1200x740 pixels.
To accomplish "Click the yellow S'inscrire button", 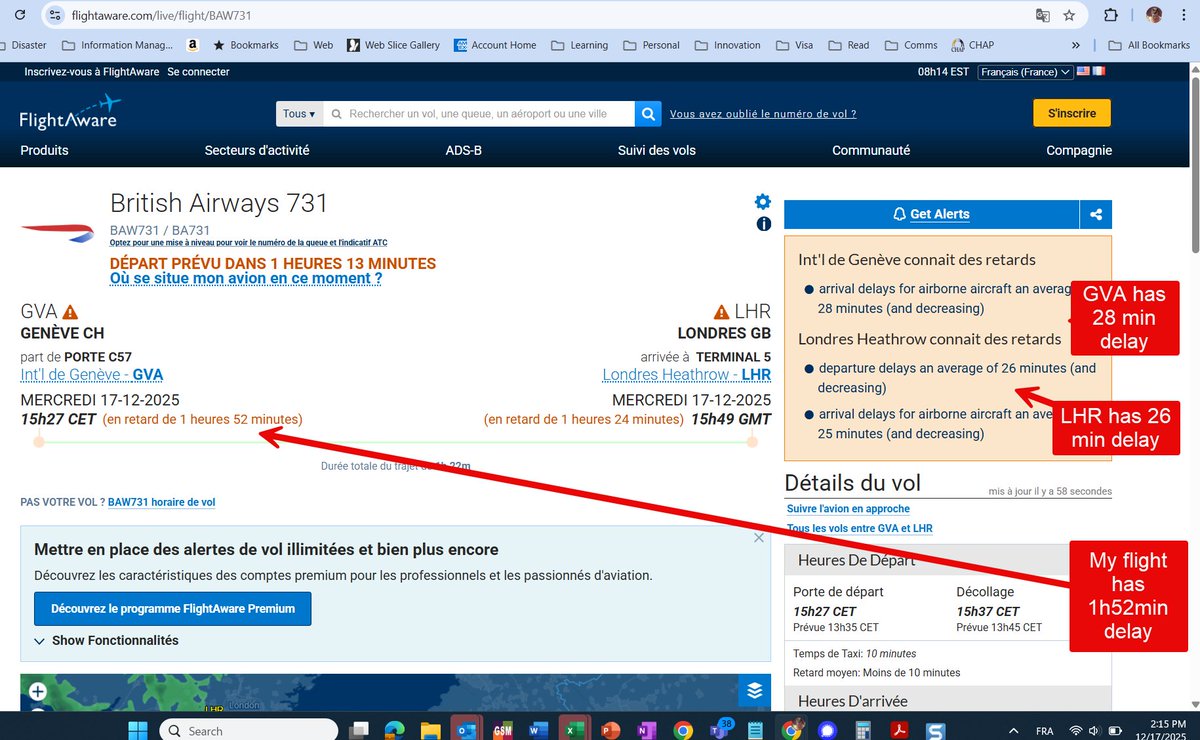I will click(1072, 113).
